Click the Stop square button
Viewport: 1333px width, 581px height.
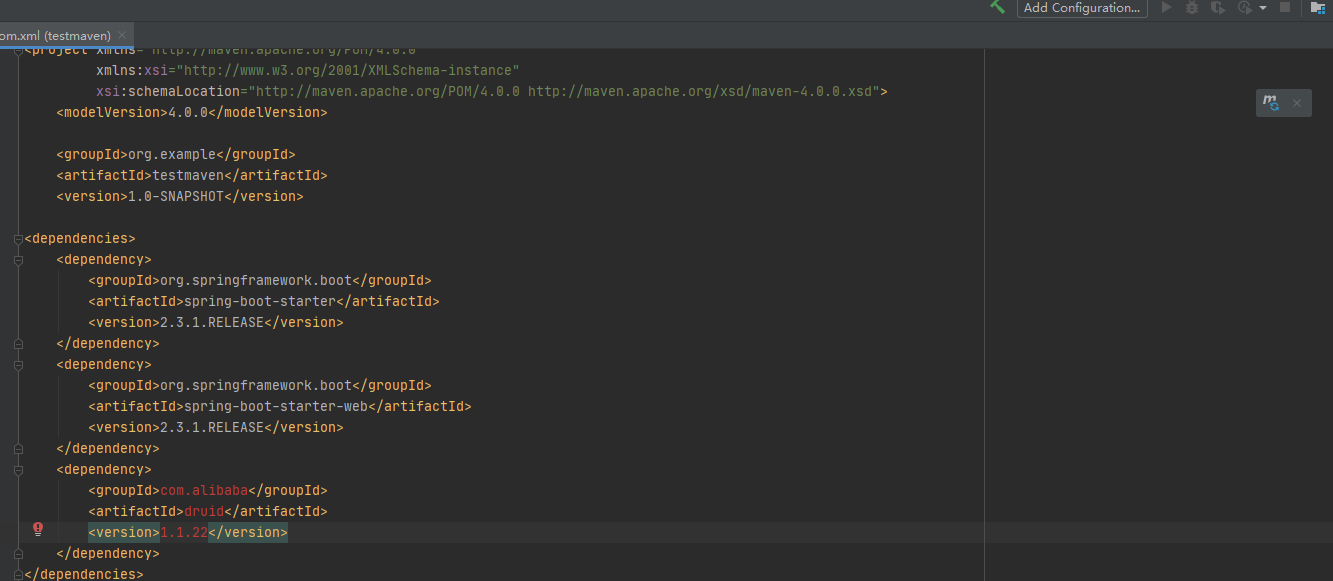coord(1285,7)
